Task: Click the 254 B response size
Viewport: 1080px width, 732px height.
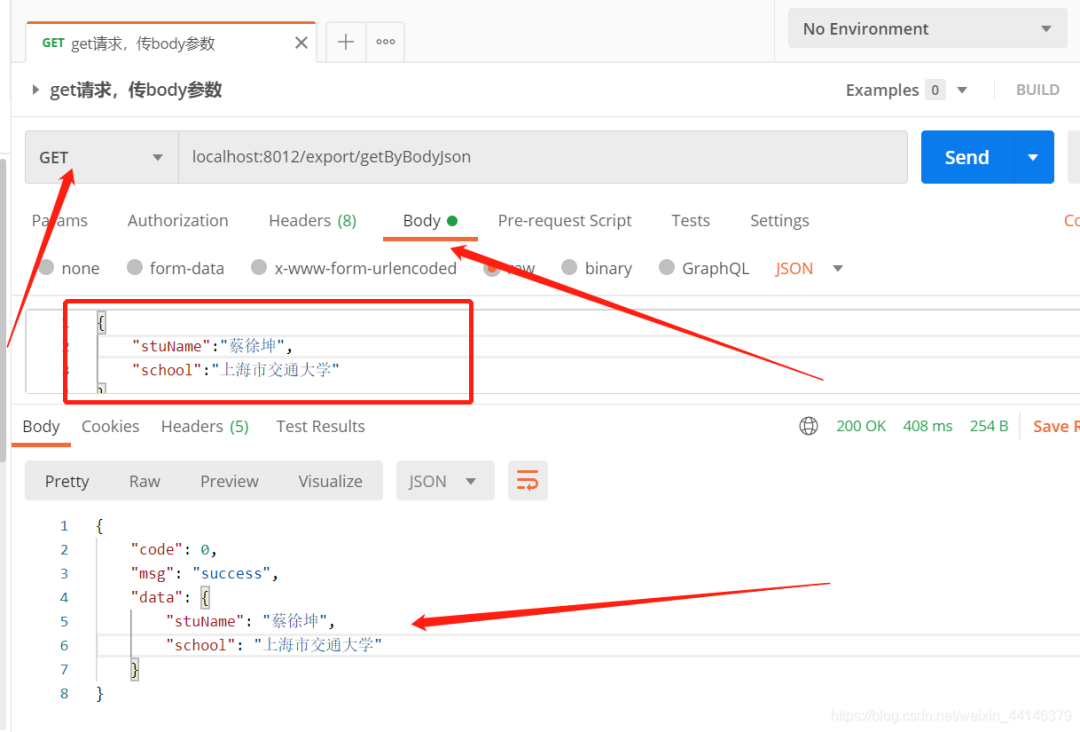Action: click(989, 426)
